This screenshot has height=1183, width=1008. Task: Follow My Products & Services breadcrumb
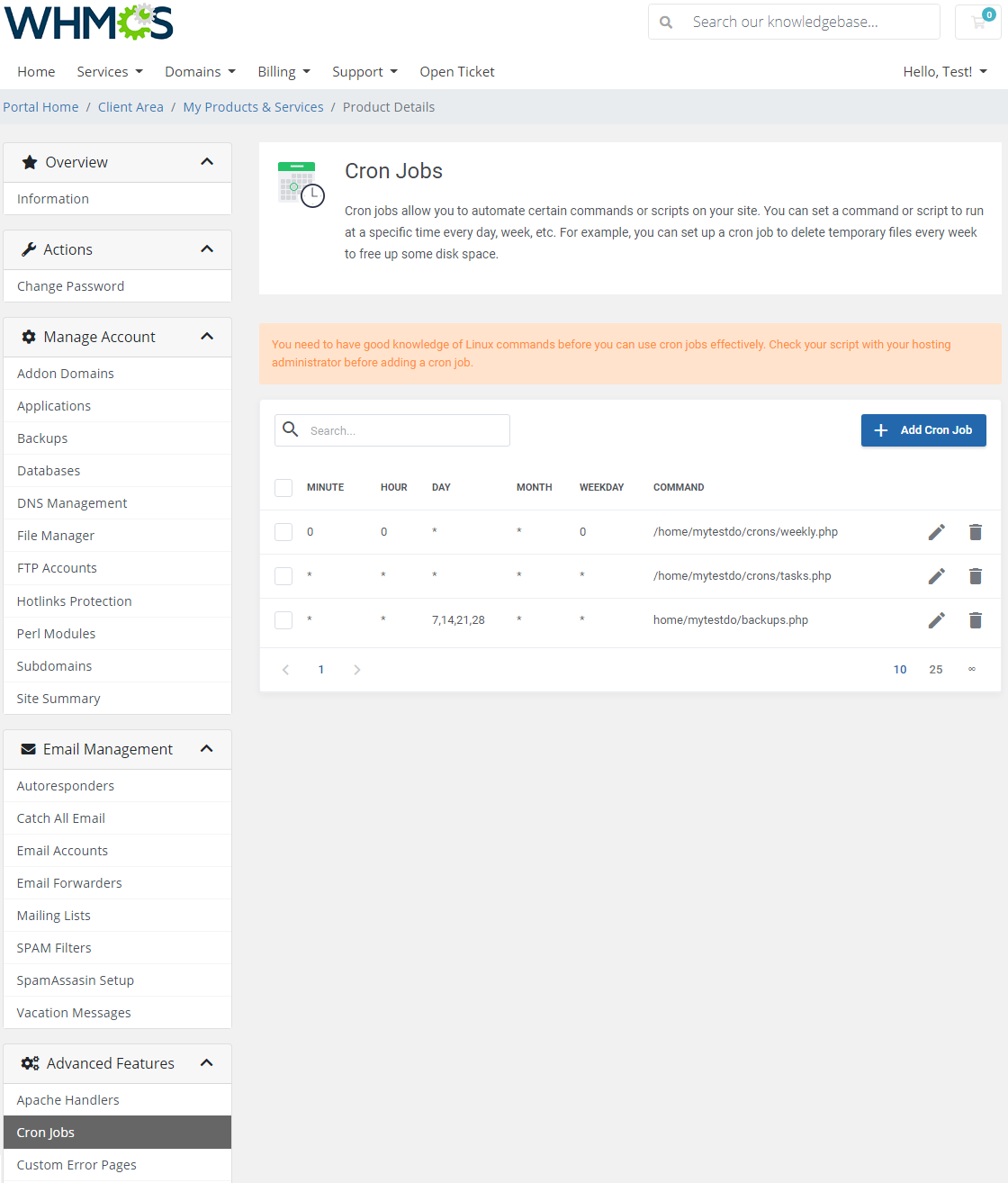click(253, 107)
